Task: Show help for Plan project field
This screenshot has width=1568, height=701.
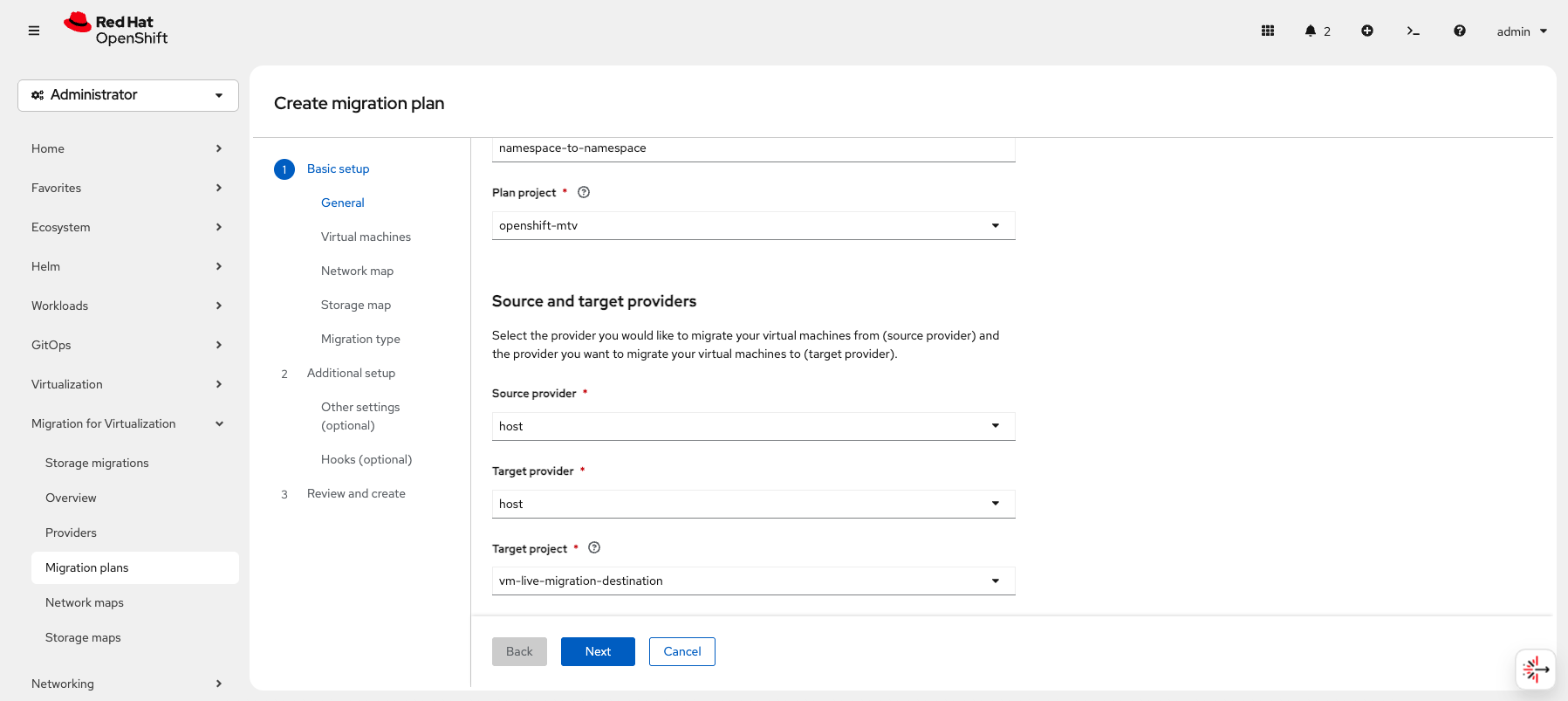Action: click(584, 192)
